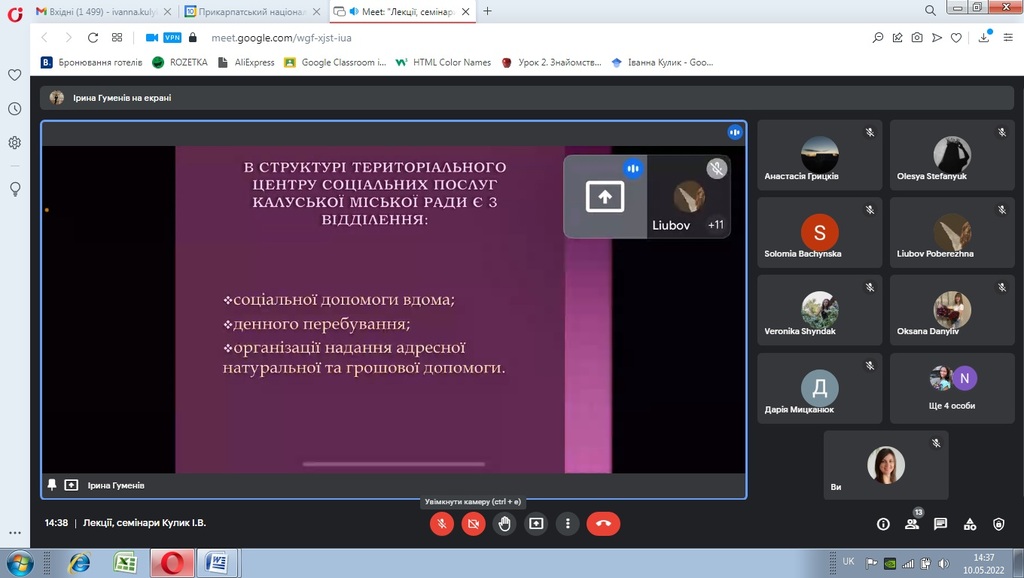Leave the call with red hang-up button
Viewport: 1024px width, 578px height.
pyautogui.click(x=603, y=523)
